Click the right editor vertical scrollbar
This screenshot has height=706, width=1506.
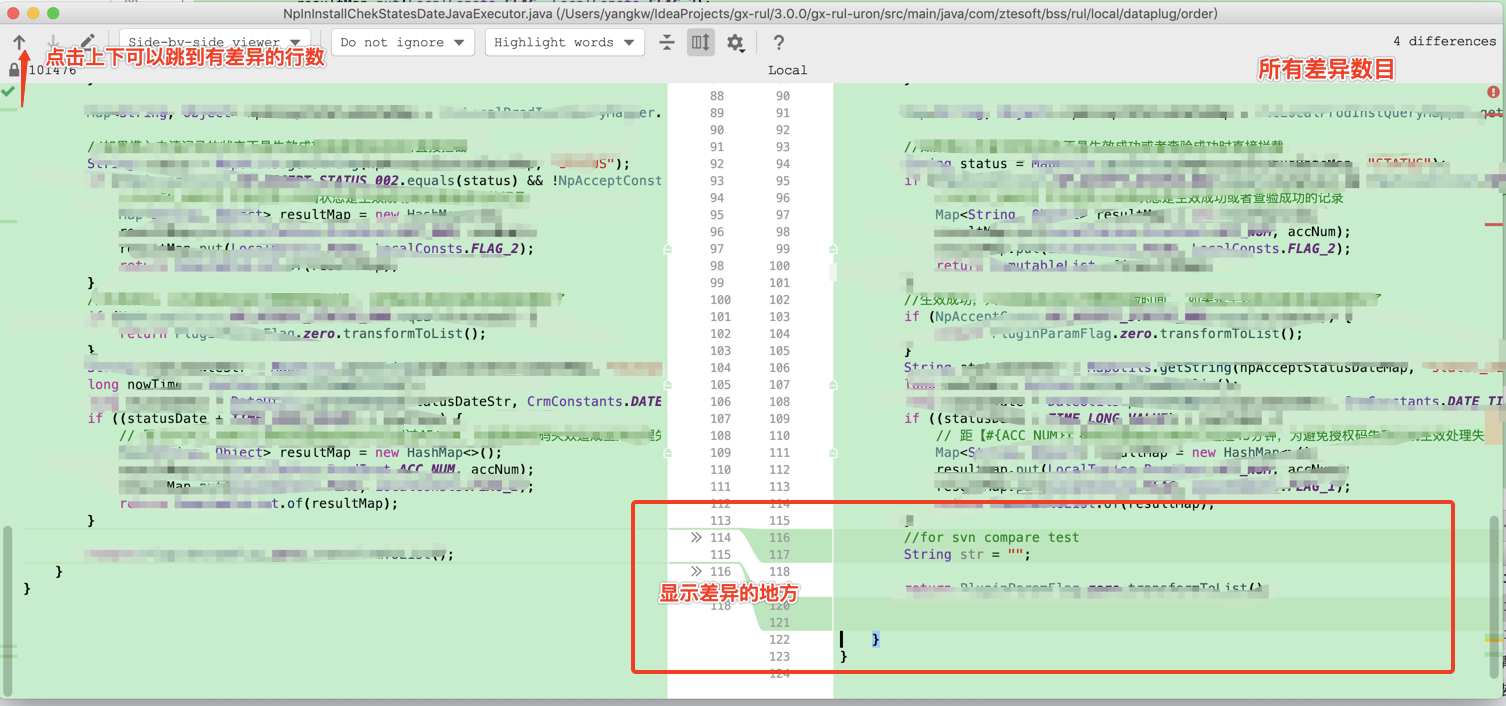[x=1496, y=597]
